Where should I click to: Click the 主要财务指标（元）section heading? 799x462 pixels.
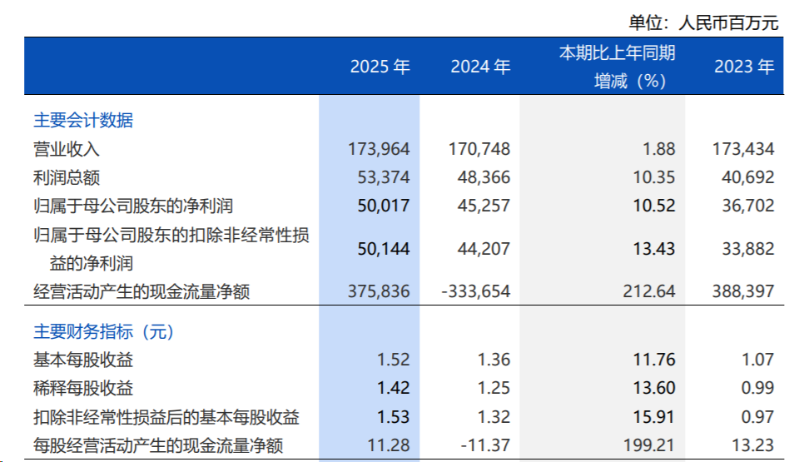103,330
